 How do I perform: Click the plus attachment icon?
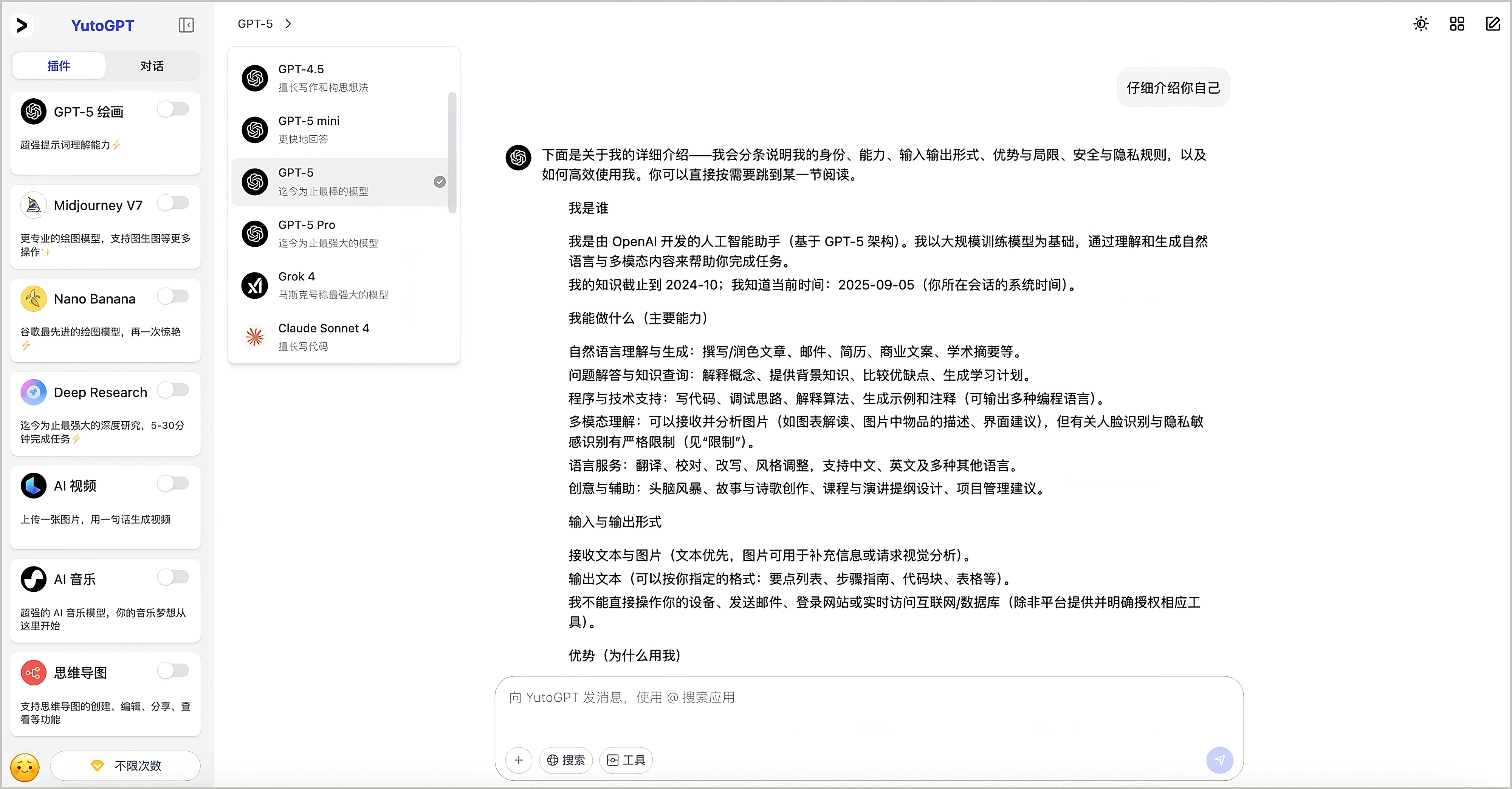[519, 760]
